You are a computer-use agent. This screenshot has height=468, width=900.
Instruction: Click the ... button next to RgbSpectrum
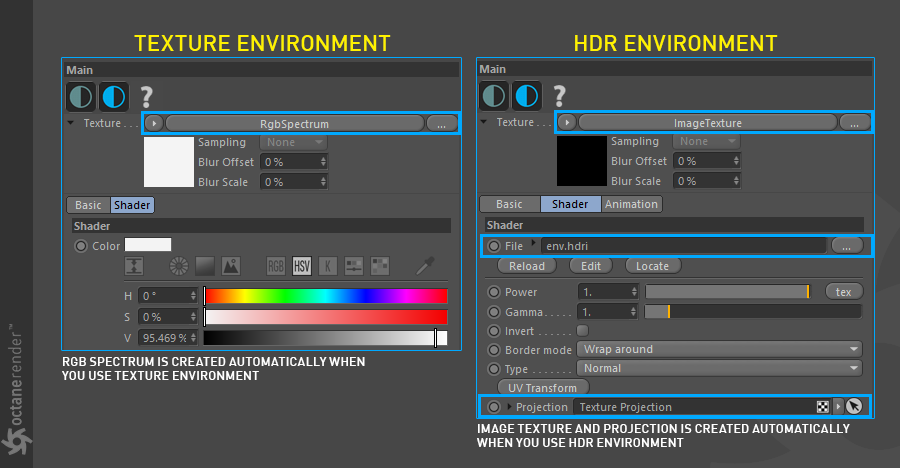(441, 123)
